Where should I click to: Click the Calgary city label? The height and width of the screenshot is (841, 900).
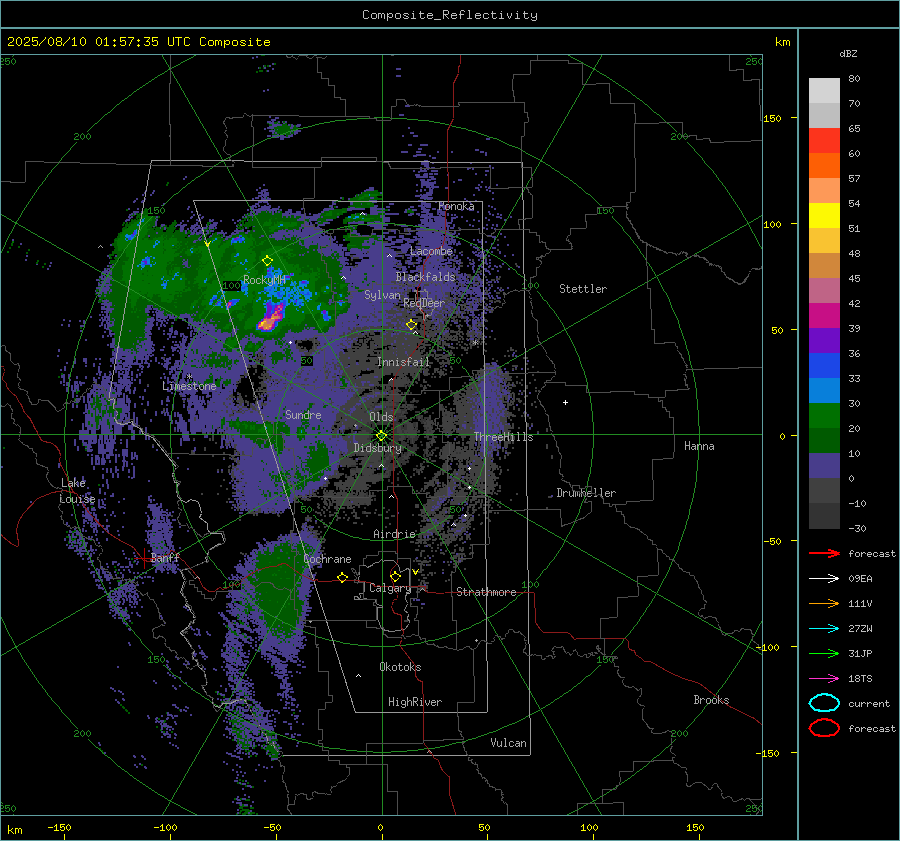pos(390,588)
